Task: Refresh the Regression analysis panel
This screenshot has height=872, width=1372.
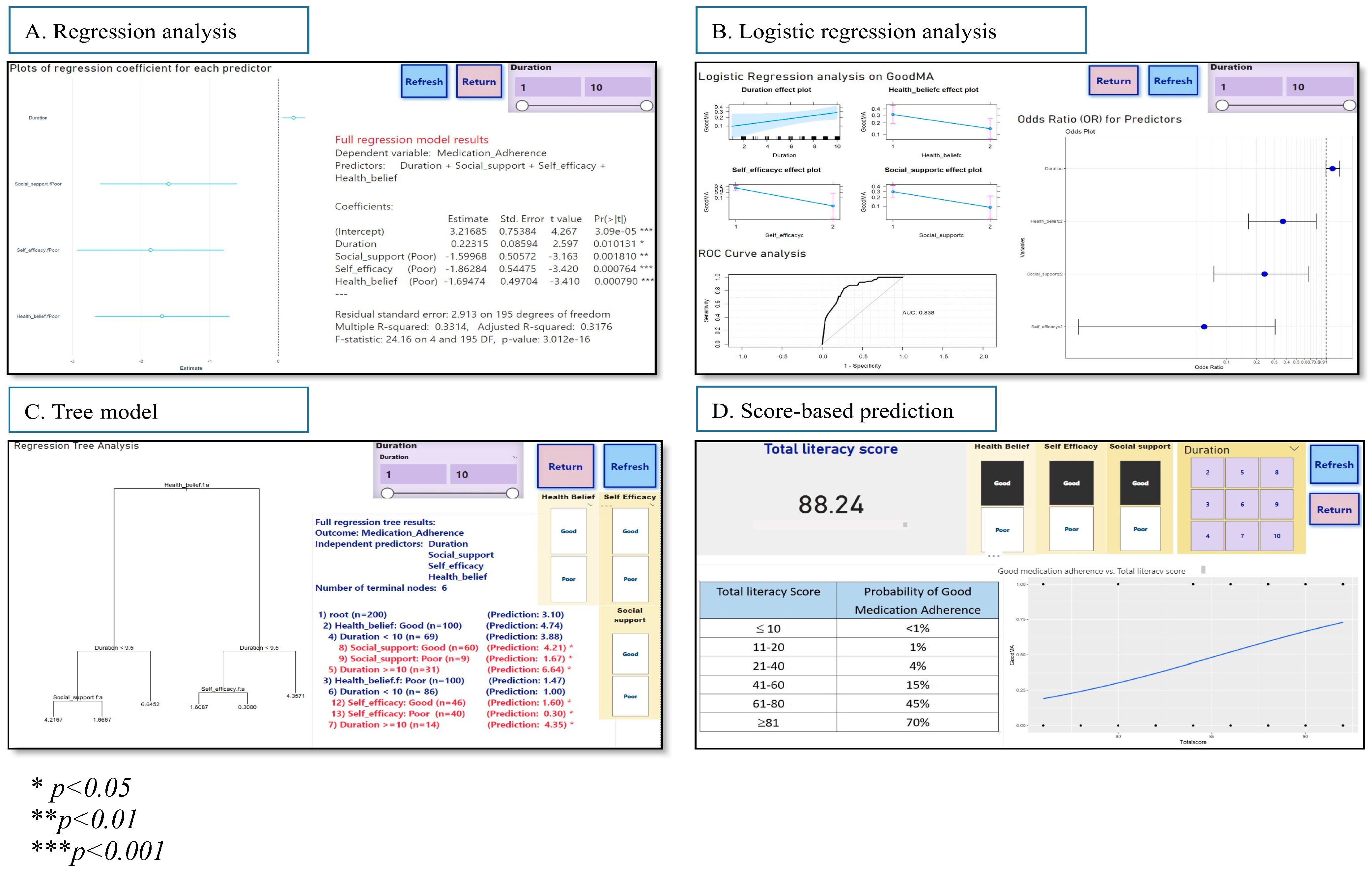Action: tap(424, 81)
